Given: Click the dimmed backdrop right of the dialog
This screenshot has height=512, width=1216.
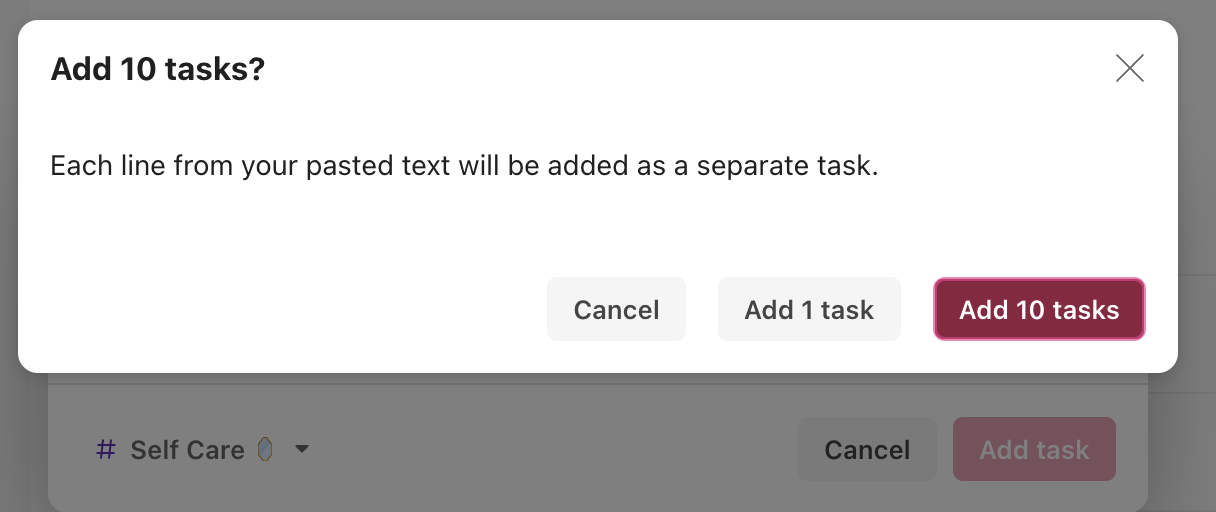Looking at the screenshot, I should [x=1197, y=200].
